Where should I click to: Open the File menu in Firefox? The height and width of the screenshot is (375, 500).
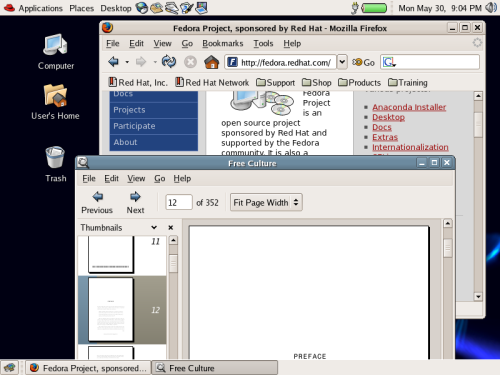113,43
